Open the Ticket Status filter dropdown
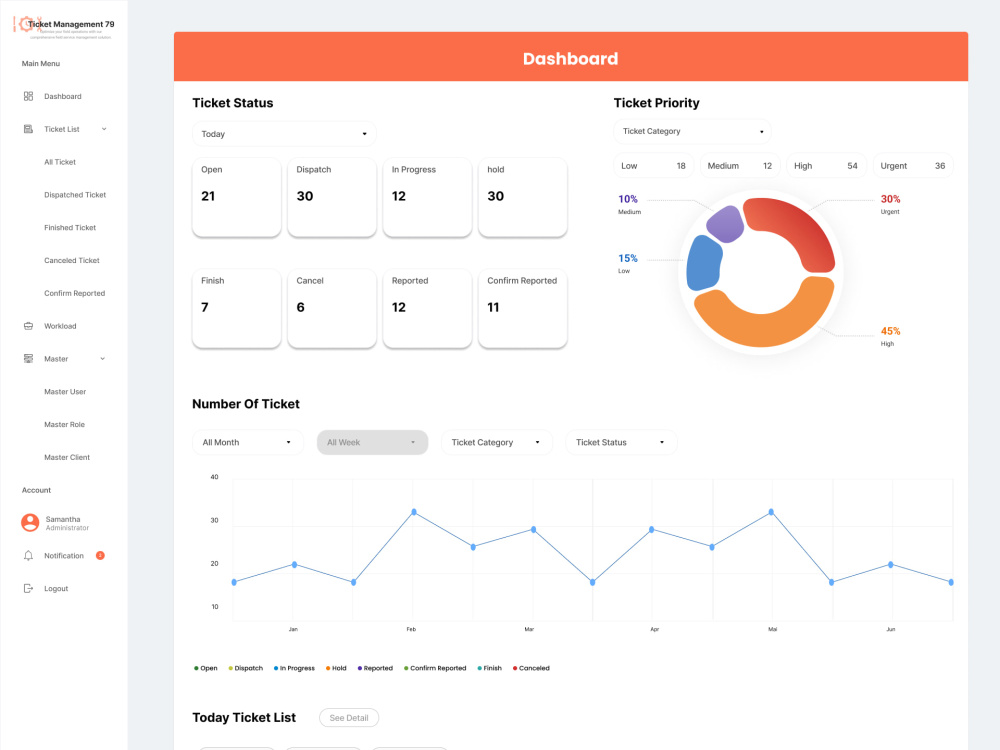Viewport: 1000px width, 750px height. [x=621, y=442]
